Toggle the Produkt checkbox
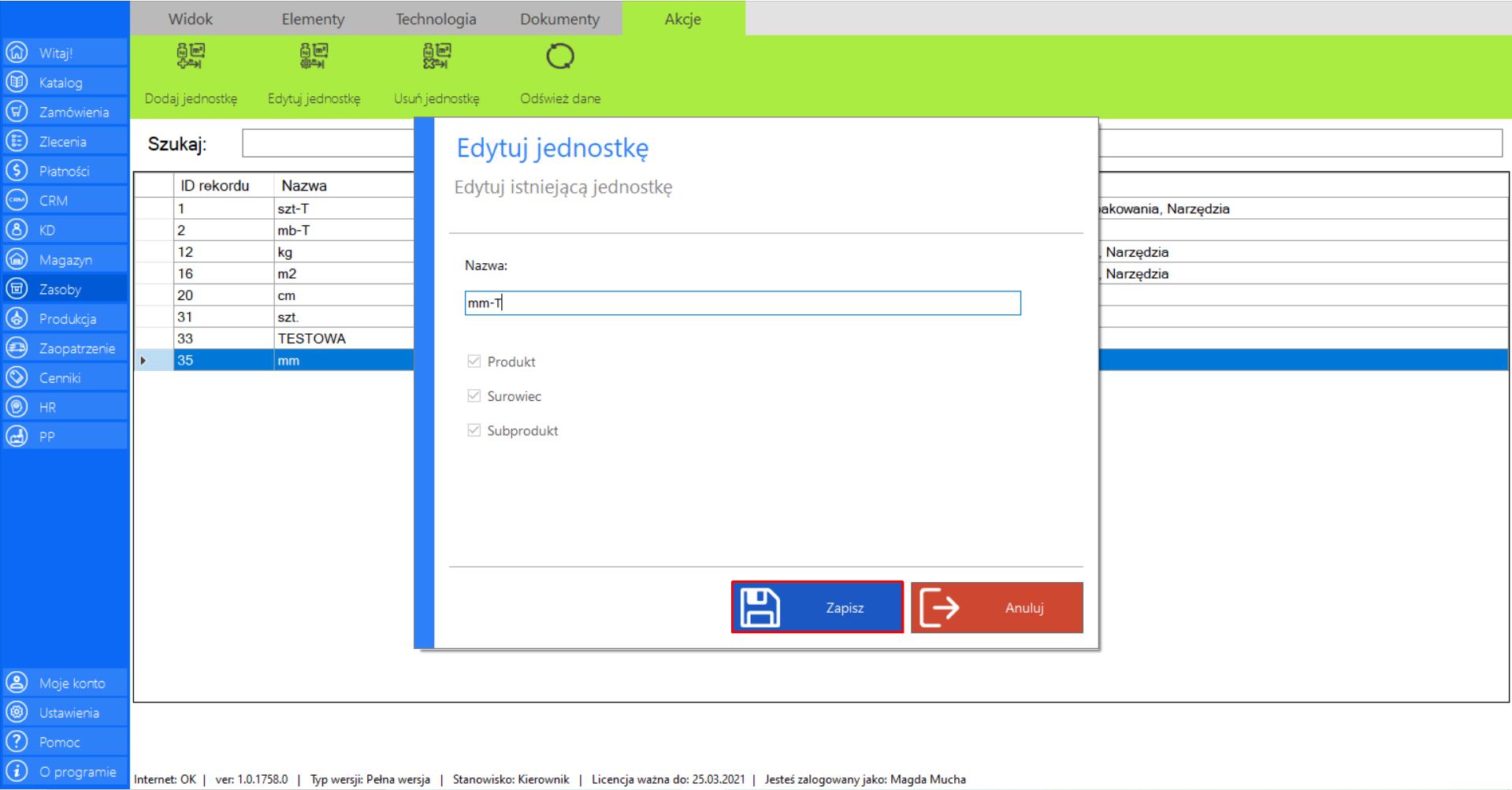Screen dimensions: 1512x790 (x=474, y=362)
